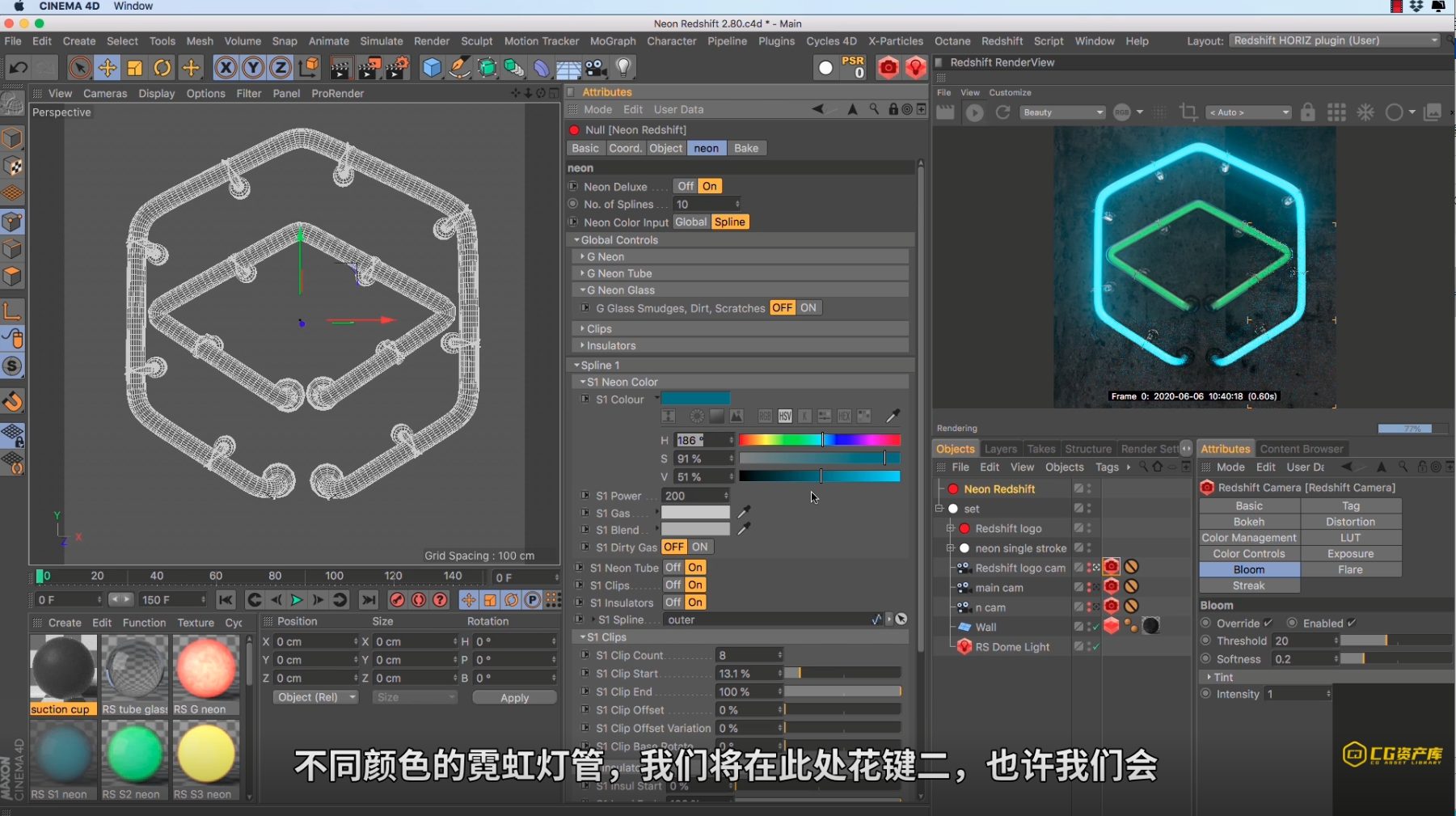Open the Layout Redshift HORIZ dropdown

tap(1335, 40)
